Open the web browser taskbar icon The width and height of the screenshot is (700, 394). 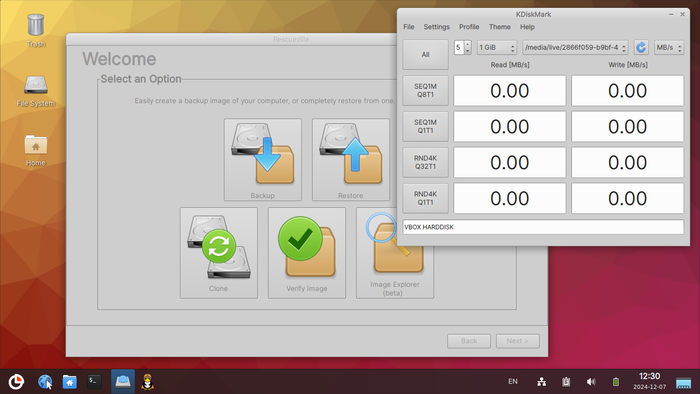coord(45,382)
